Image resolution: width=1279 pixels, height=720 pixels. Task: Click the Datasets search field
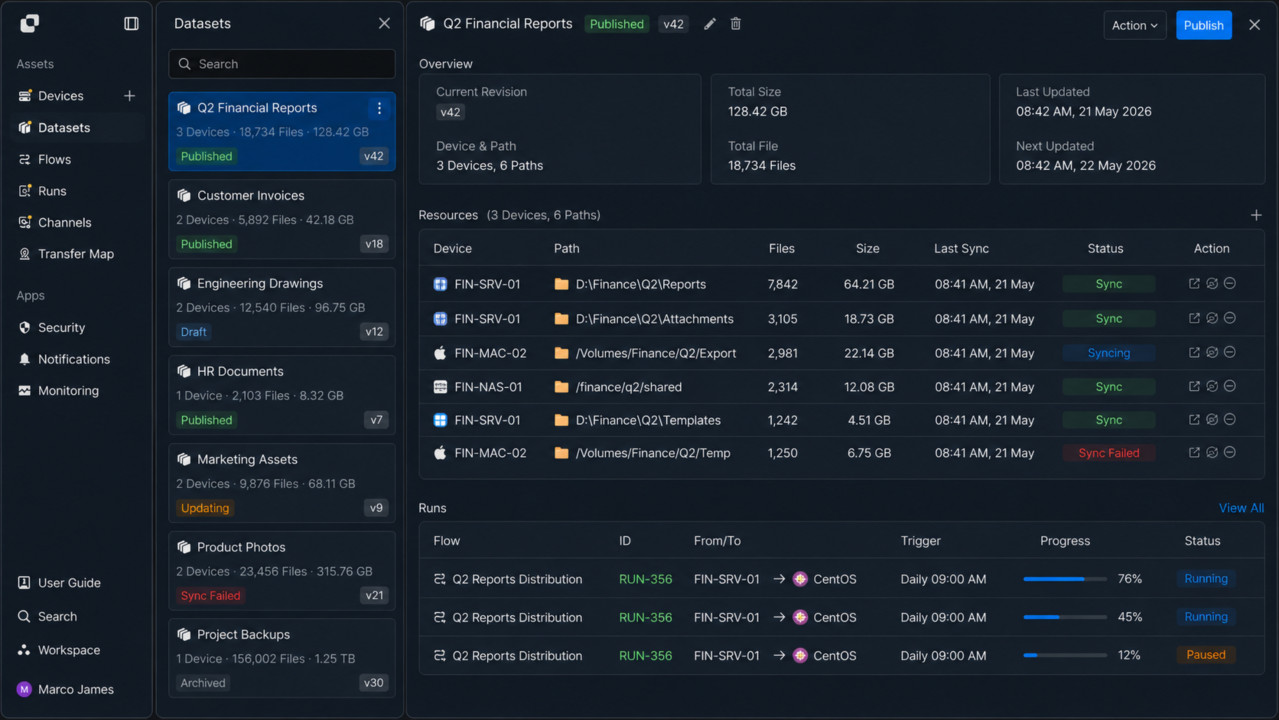pyautogui.click(x=282, y=64)
